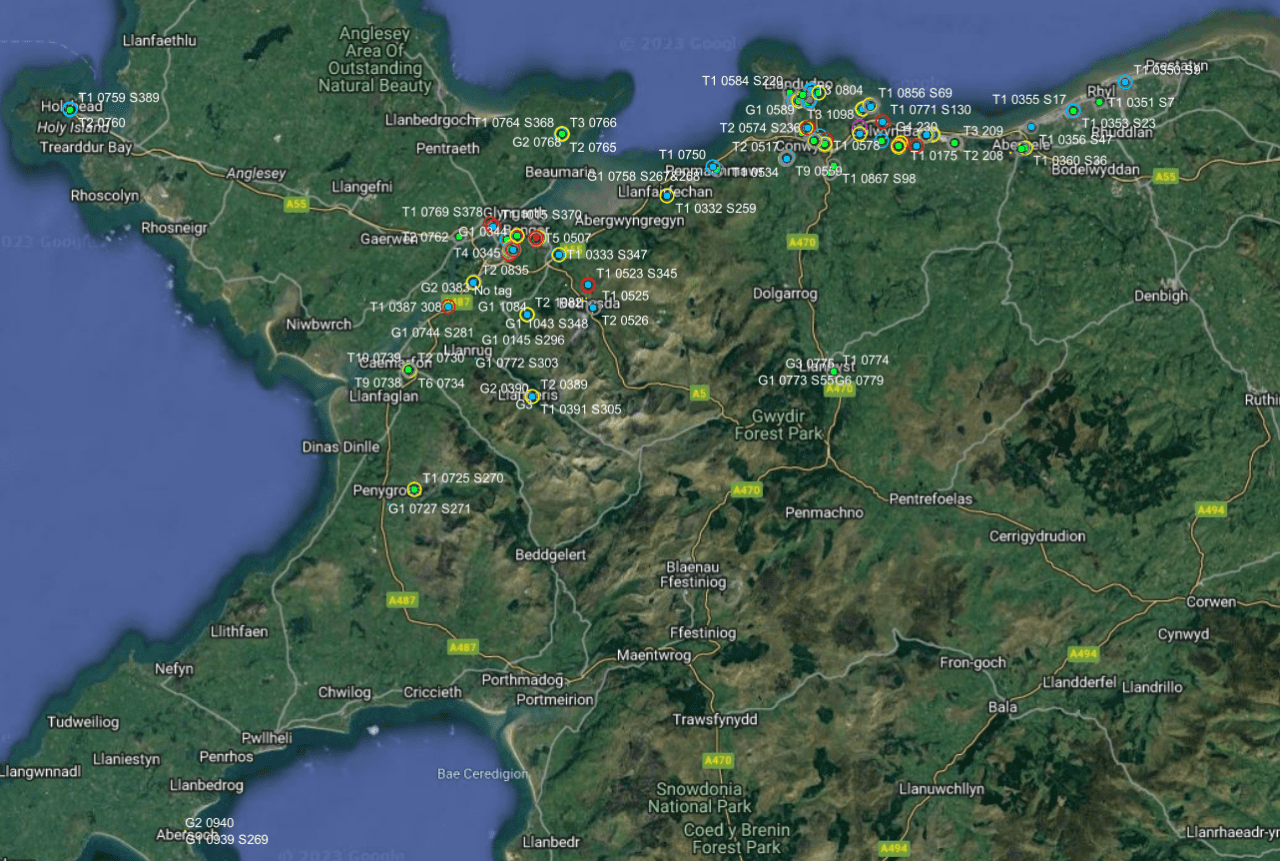Image resolution: width=1280 pixels, height=861 pixels.
Task: Click the G2 0940 marker near Abersoch
Action: click(x=184, y=831)
